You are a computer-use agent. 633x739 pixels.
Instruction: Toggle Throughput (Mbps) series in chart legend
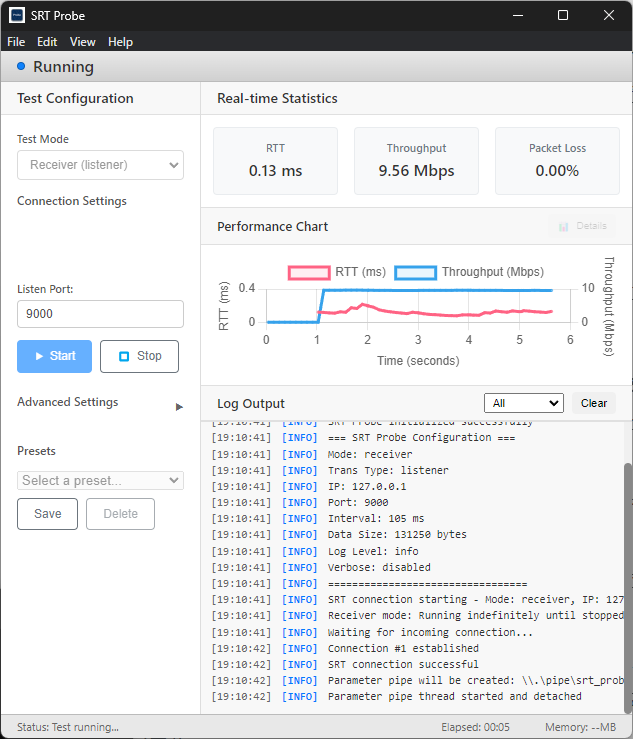[x=415, y=272]
